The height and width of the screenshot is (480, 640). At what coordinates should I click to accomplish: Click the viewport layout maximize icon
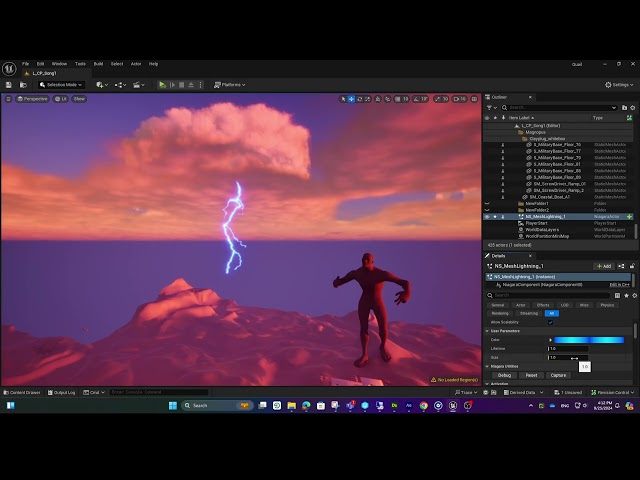(x=474, y=99)
